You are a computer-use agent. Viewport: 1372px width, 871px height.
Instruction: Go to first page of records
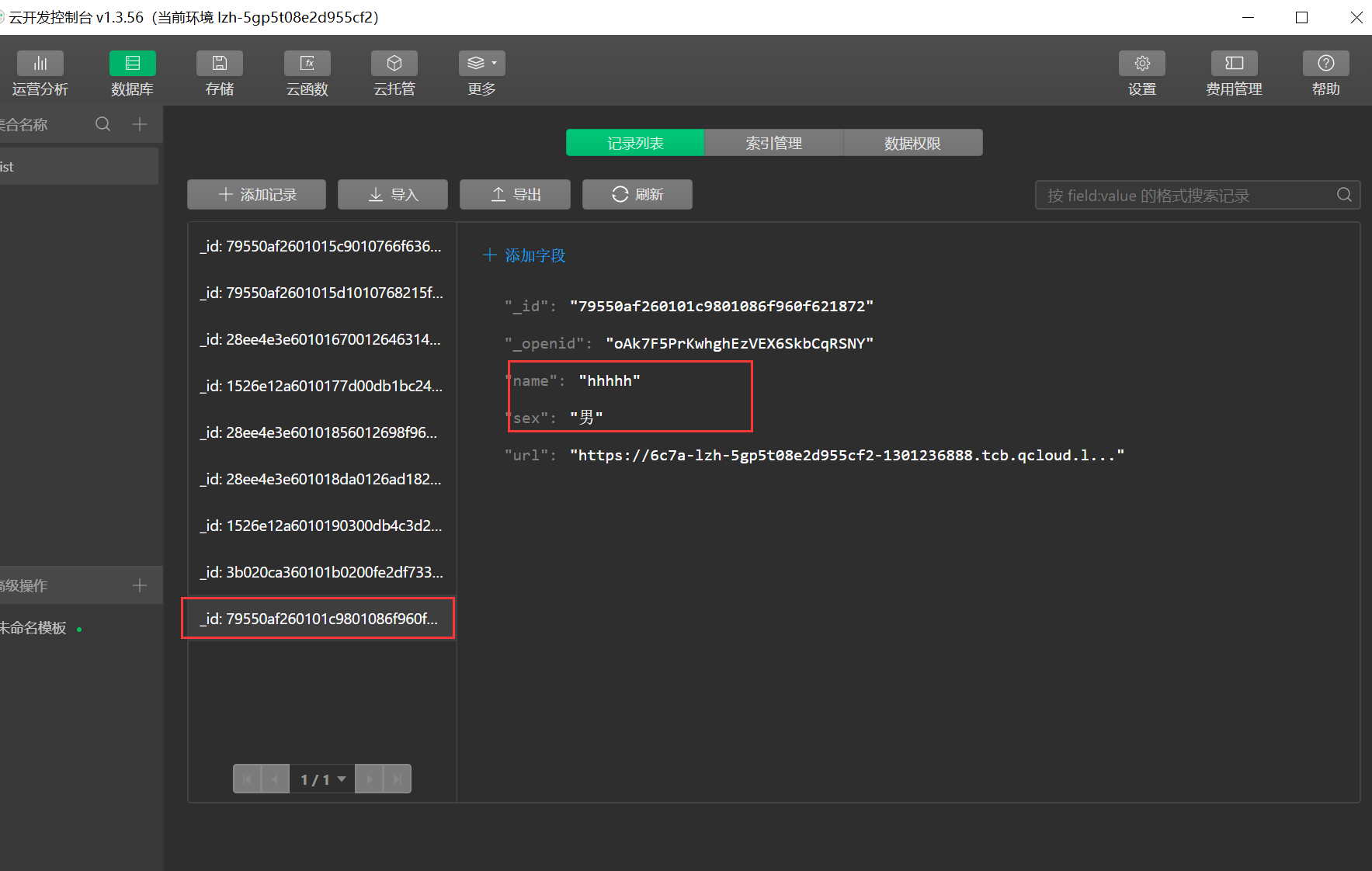247,779
